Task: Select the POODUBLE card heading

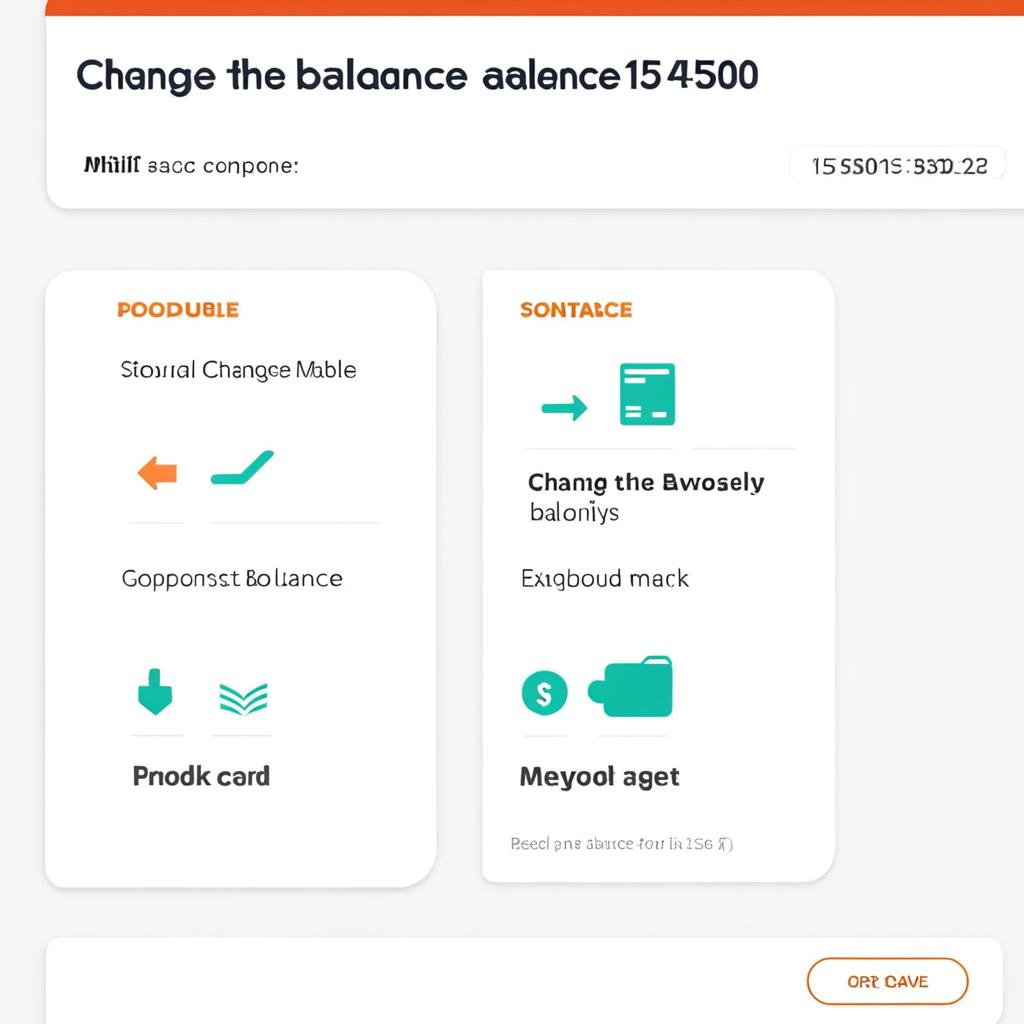Action: 178,310
